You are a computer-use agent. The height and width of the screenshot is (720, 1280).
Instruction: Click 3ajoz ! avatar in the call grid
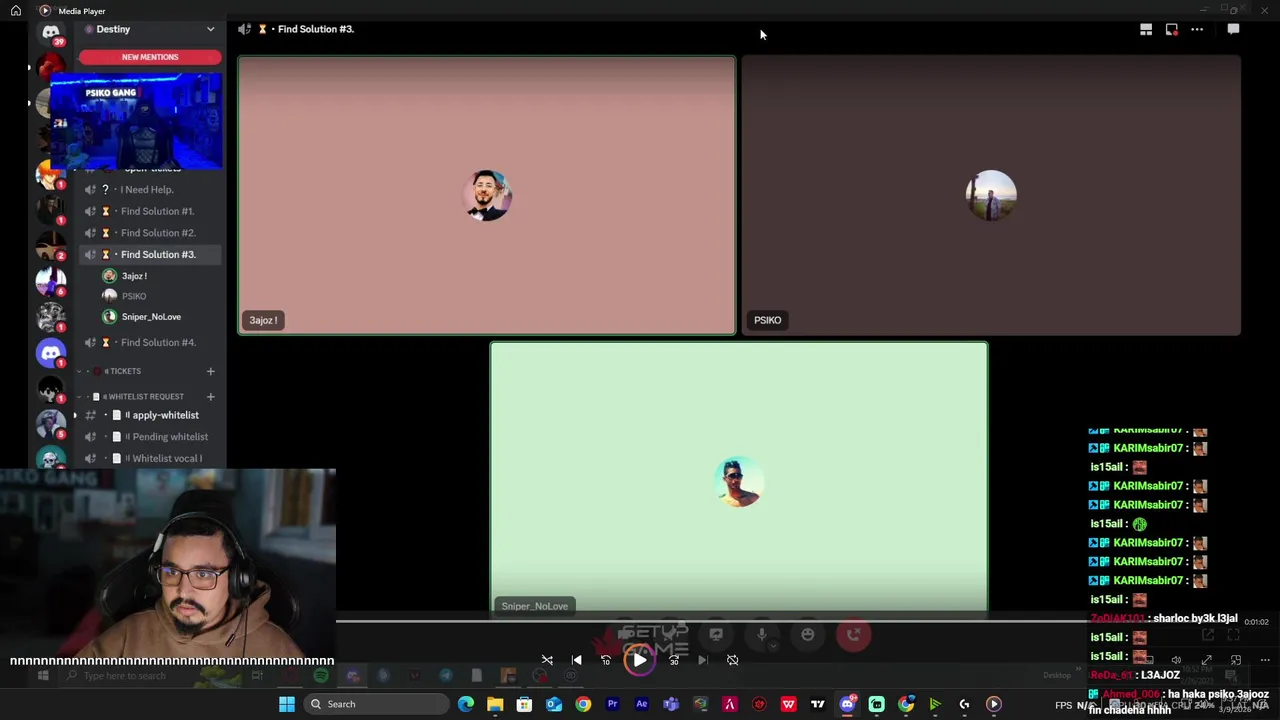click(488, 195)
